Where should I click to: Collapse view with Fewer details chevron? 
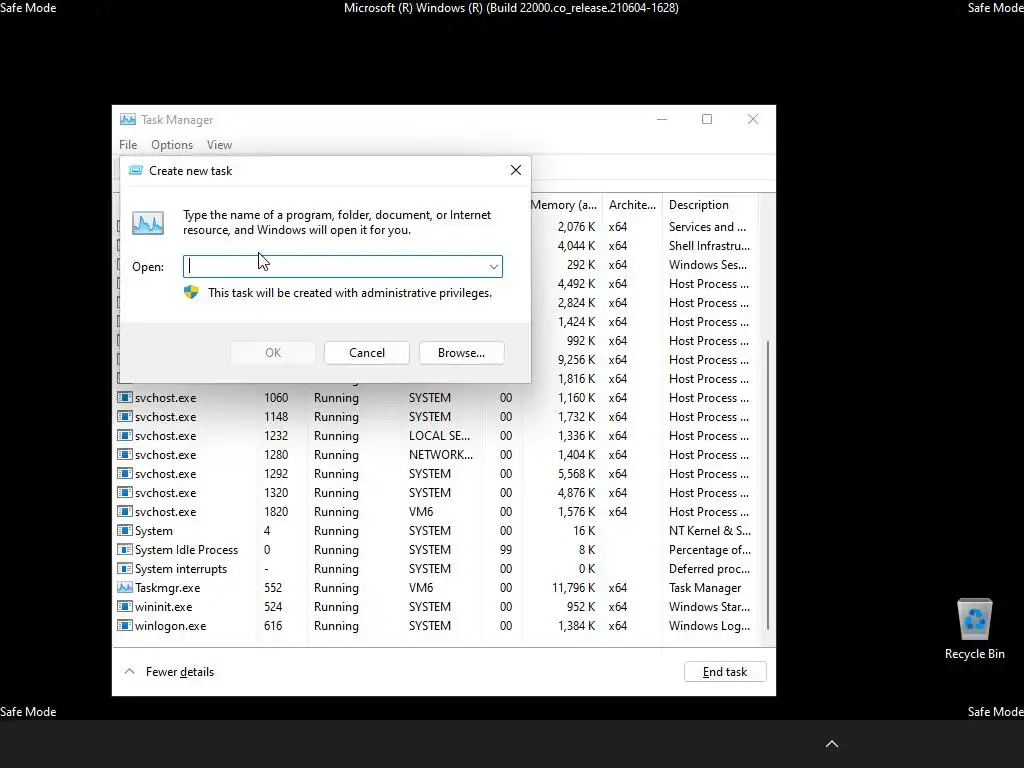[x=129, y=671]
